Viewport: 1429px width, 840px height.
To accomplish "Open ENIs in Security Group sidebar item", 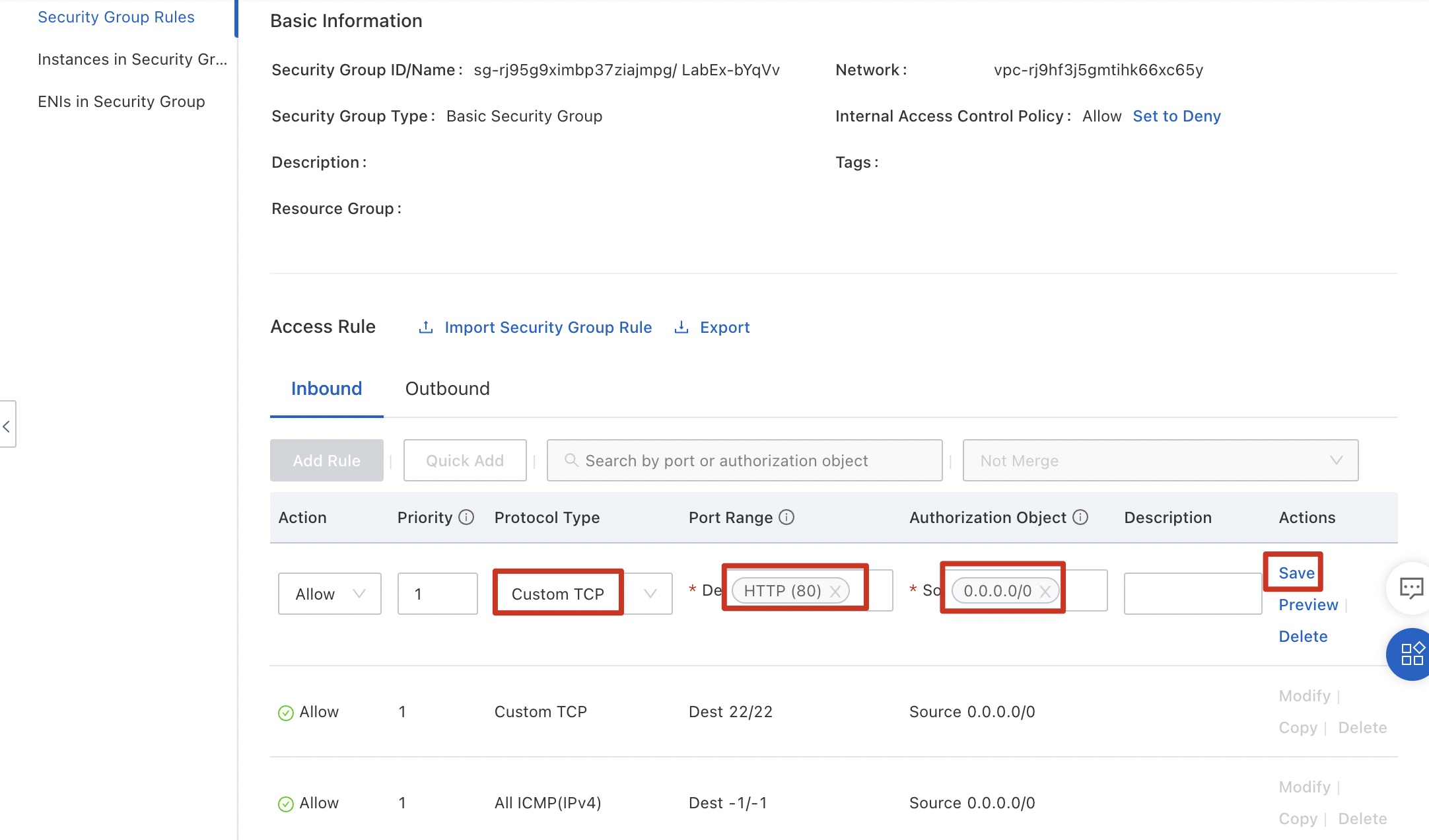I will tap(122, 102).
